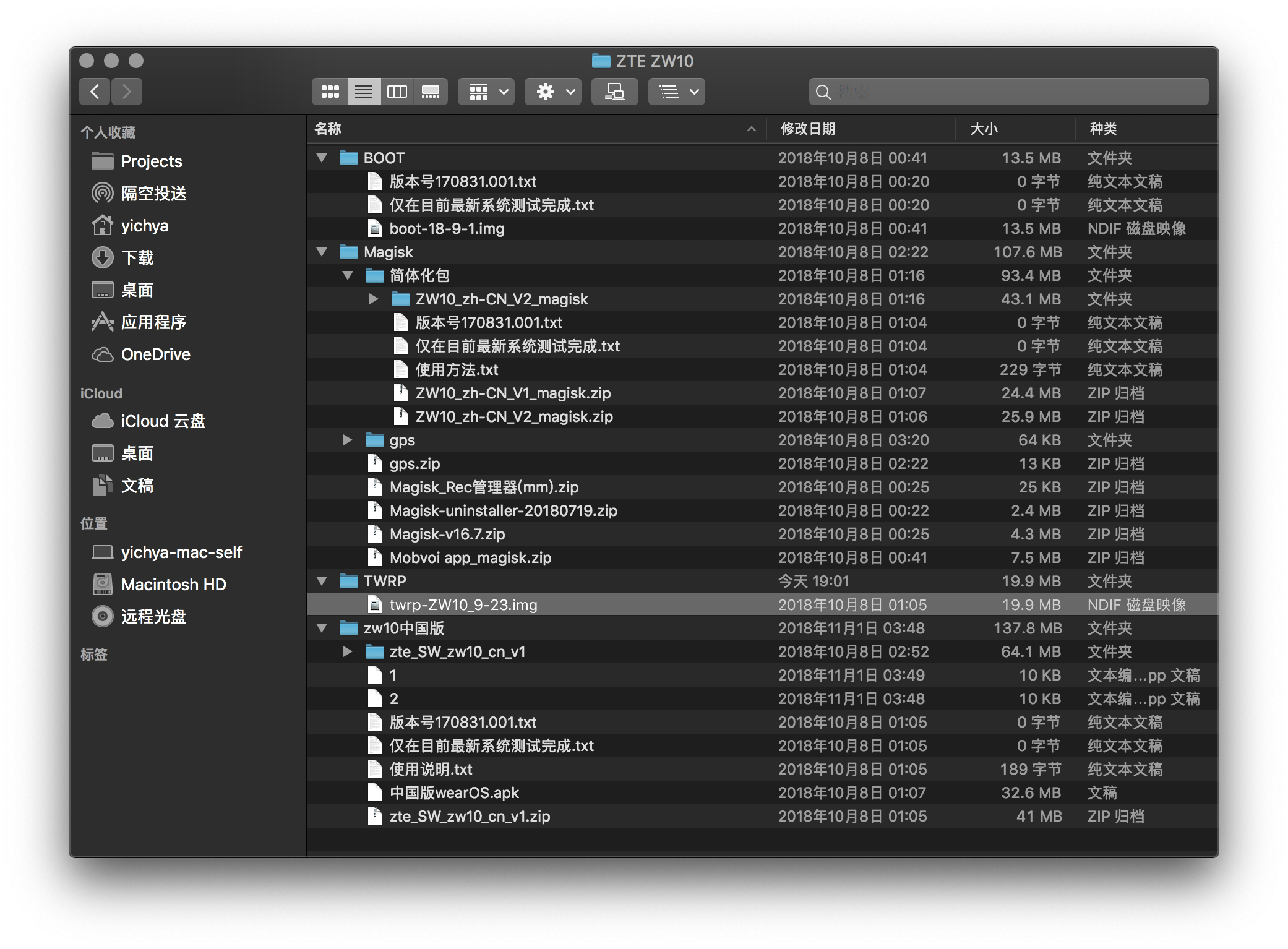
Task: Collapse the Magisk folder
Action: coord(322,252)
